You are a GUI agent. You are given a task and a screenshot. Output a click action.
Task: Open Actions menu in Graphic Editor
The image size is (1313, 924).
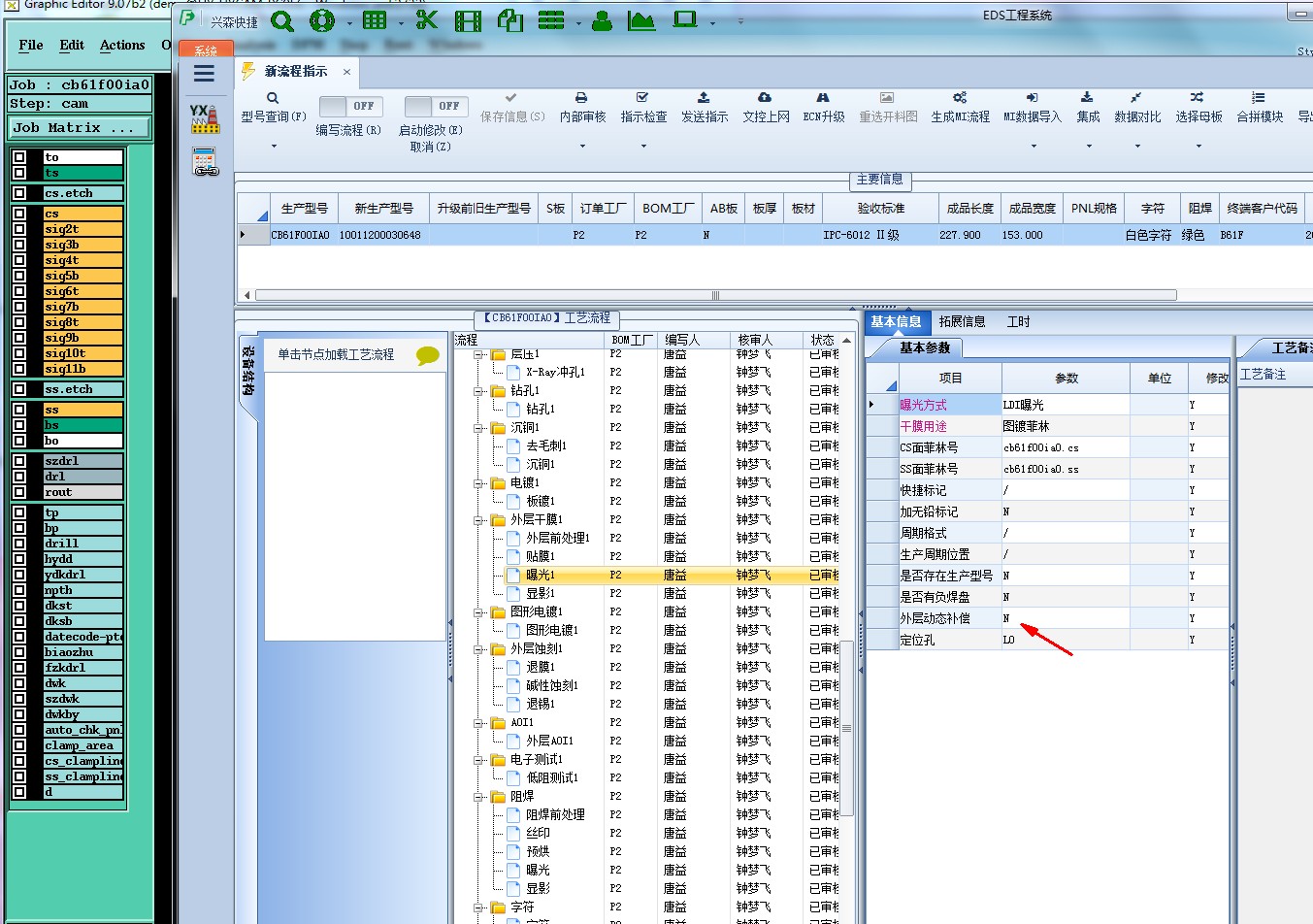122,45
